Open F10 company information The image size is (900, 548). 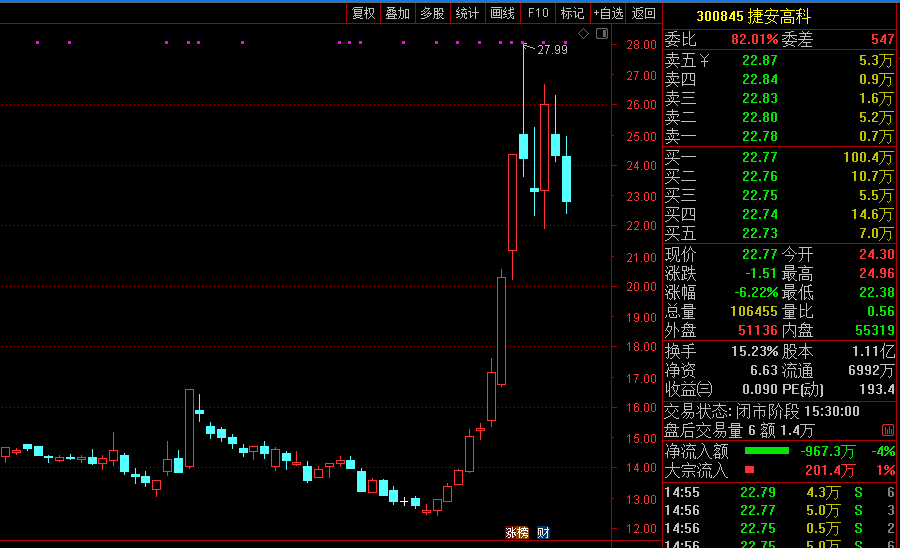pos(538,13)
